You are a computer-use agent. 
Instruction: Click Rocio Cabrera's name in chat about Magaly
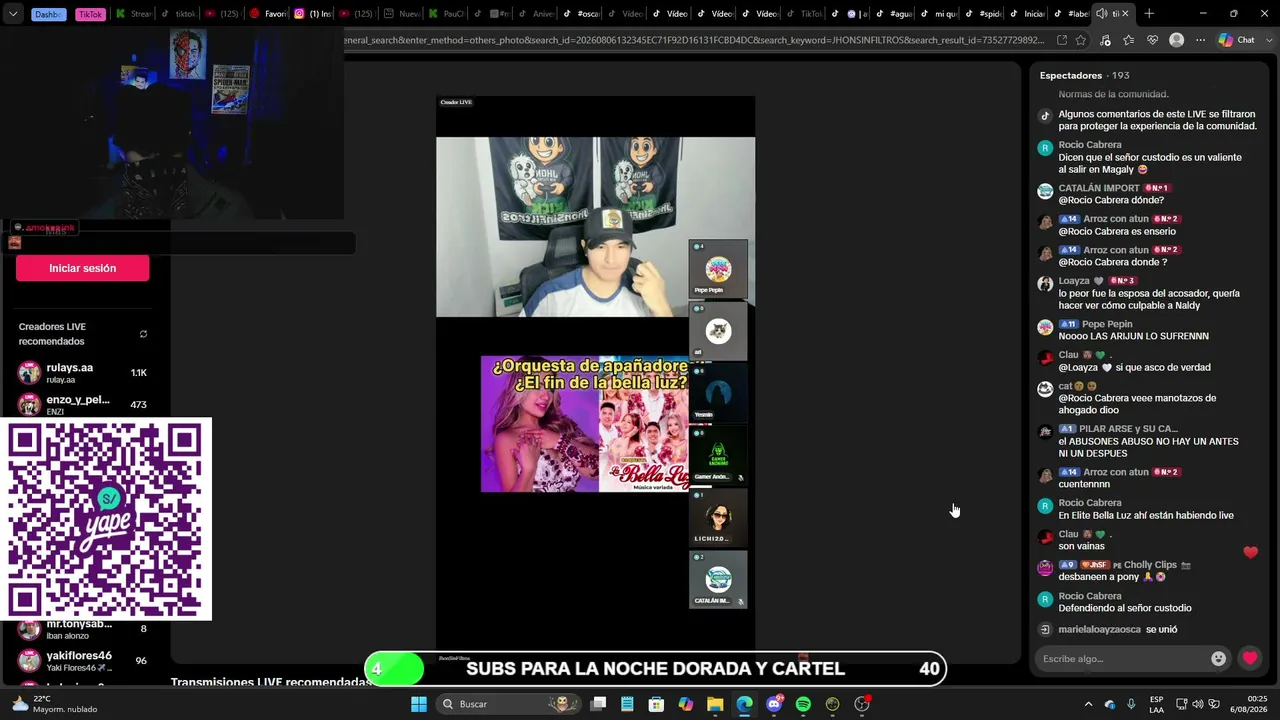click(1090, 145)
